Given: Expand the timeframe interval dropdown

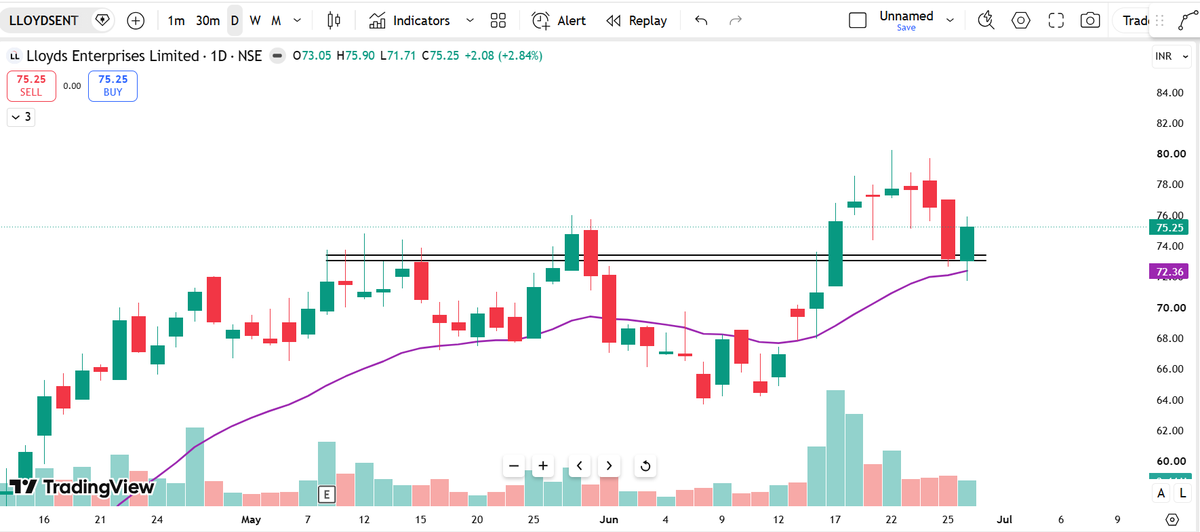Looking at the screenshot, I should click(x=296, y=20).
